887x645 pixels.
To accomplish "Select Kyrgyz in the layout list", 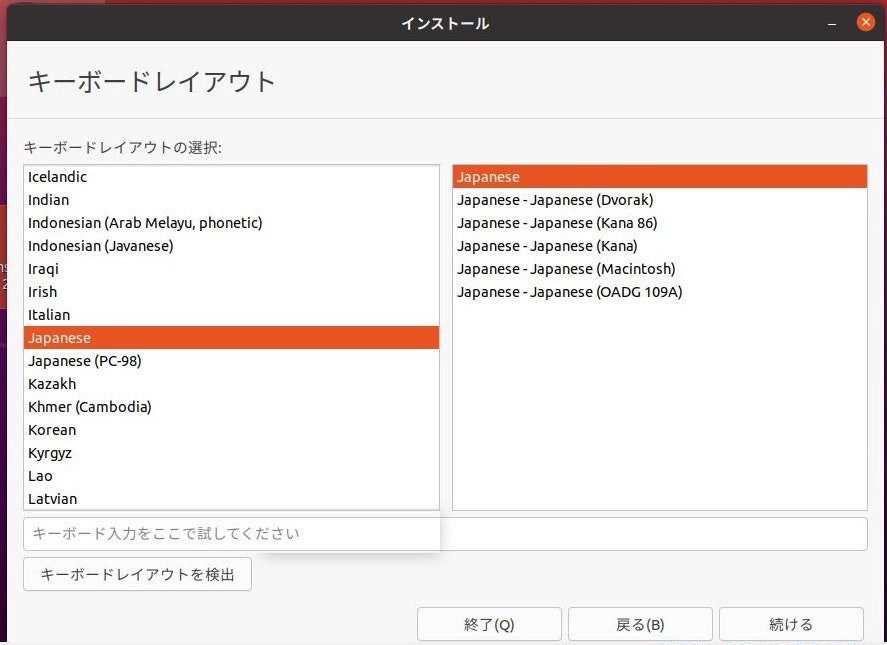I will coord(231,453).
